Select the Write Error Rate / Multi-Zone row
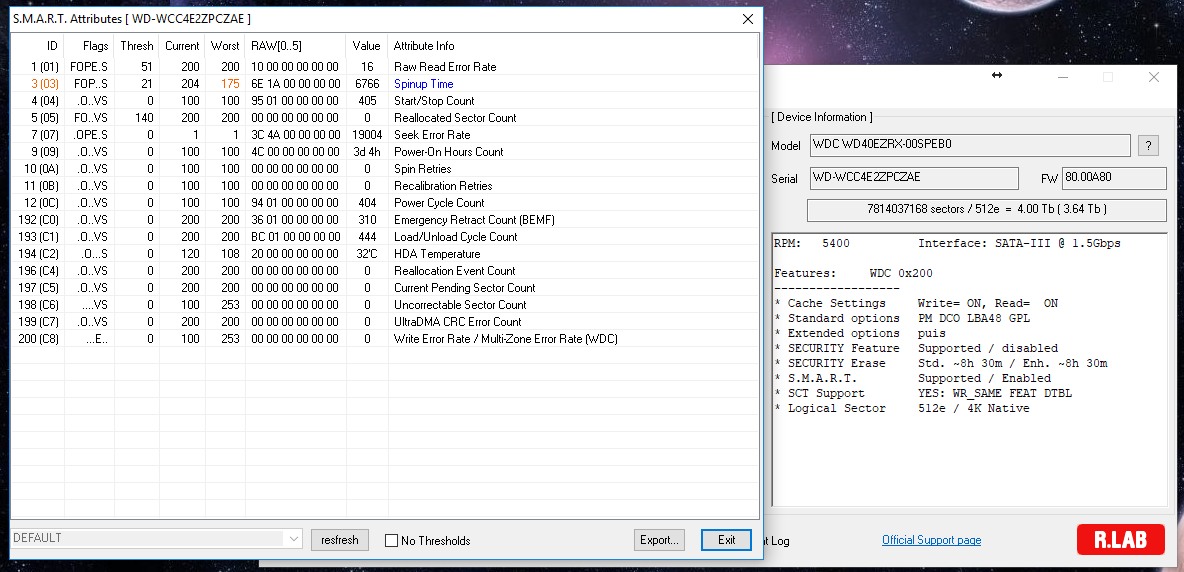Screen dimensions: 1184x572 [x=384, y=339]
